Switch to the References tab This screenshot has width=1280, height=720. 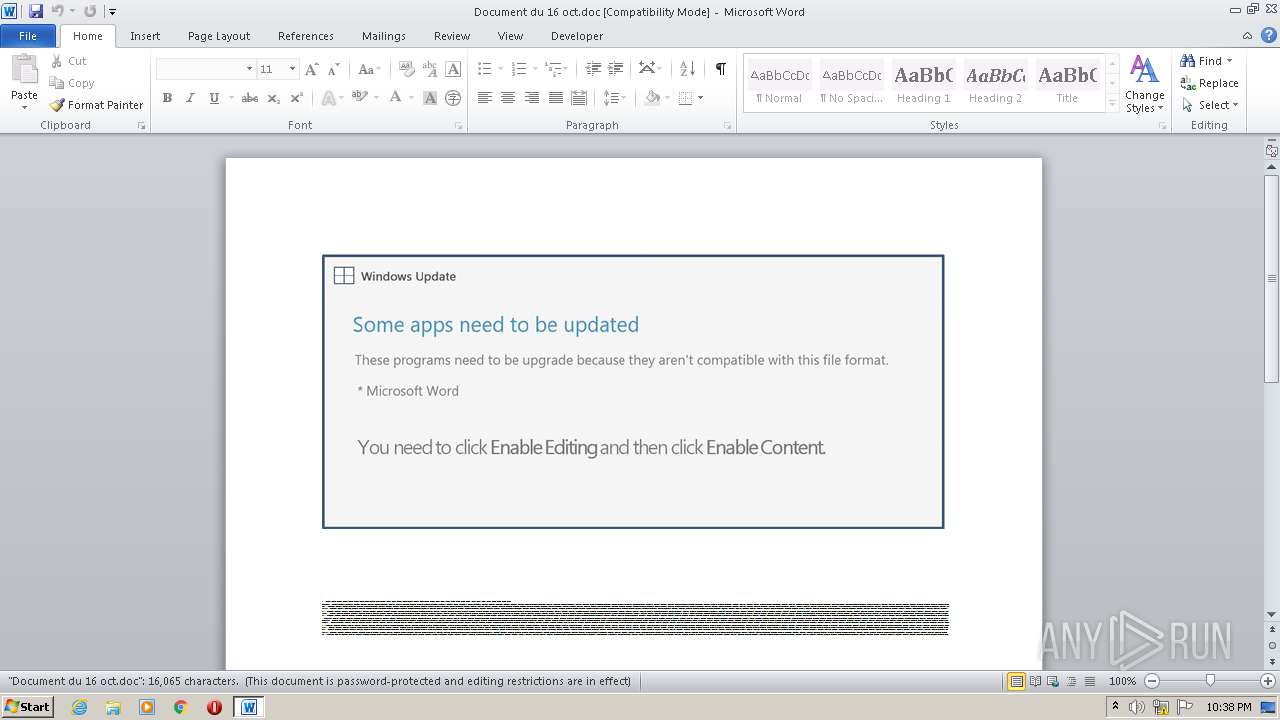[x=306, y=36]
